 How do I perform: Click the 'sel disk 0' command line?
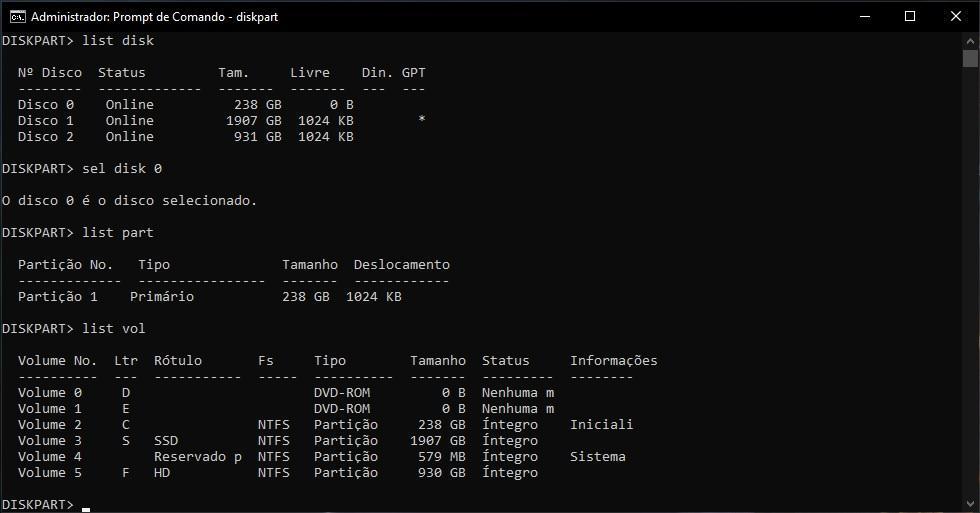[82, 169]
